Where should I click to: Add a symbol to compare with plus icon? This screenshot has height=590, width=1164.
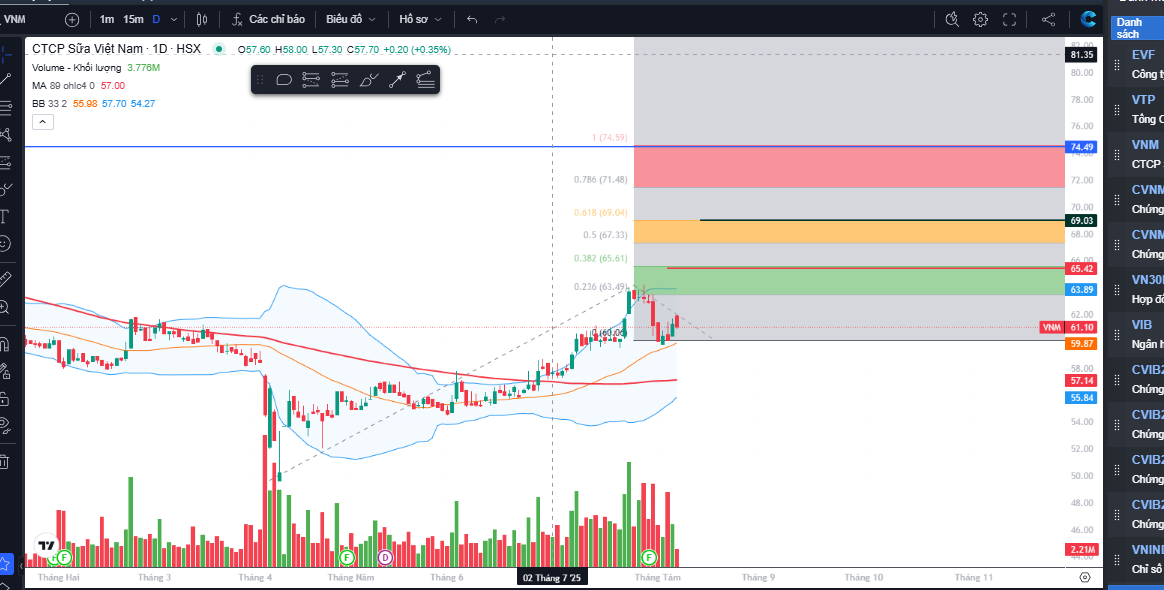pos(72,19)
